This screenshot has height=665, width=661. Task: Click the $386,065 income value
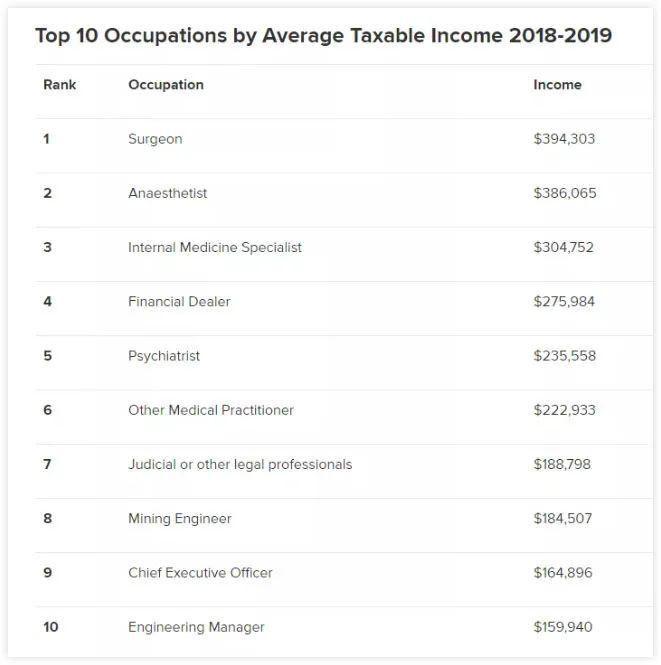pos(564,193)
